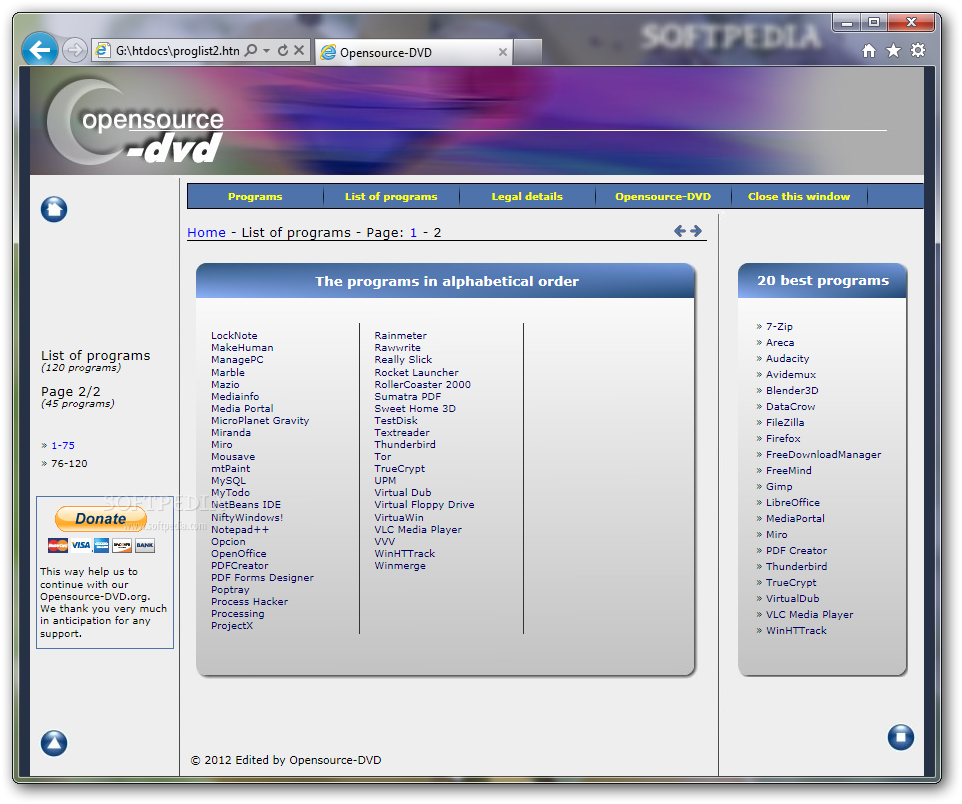The image size is (962, 804).
Task: Open WinHTTrack in best programs list
Action: (796, 630)
